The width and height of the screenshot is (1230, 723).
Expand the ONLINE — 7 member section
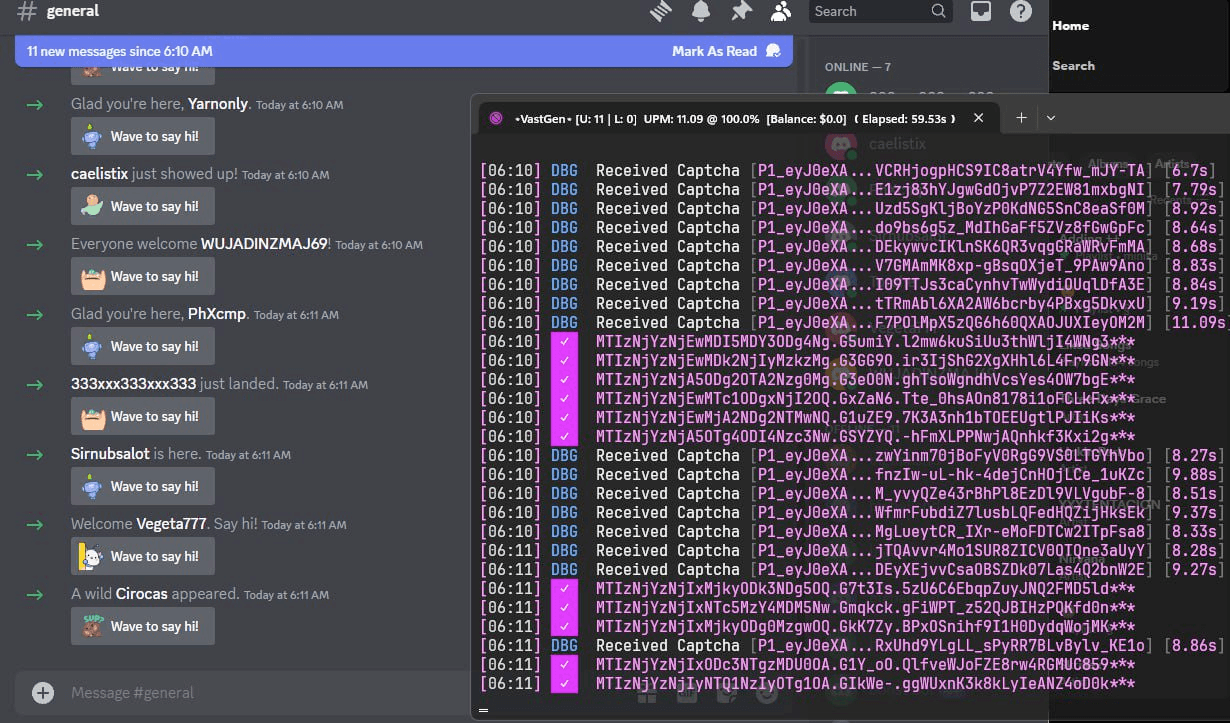(x=857, y=67)
